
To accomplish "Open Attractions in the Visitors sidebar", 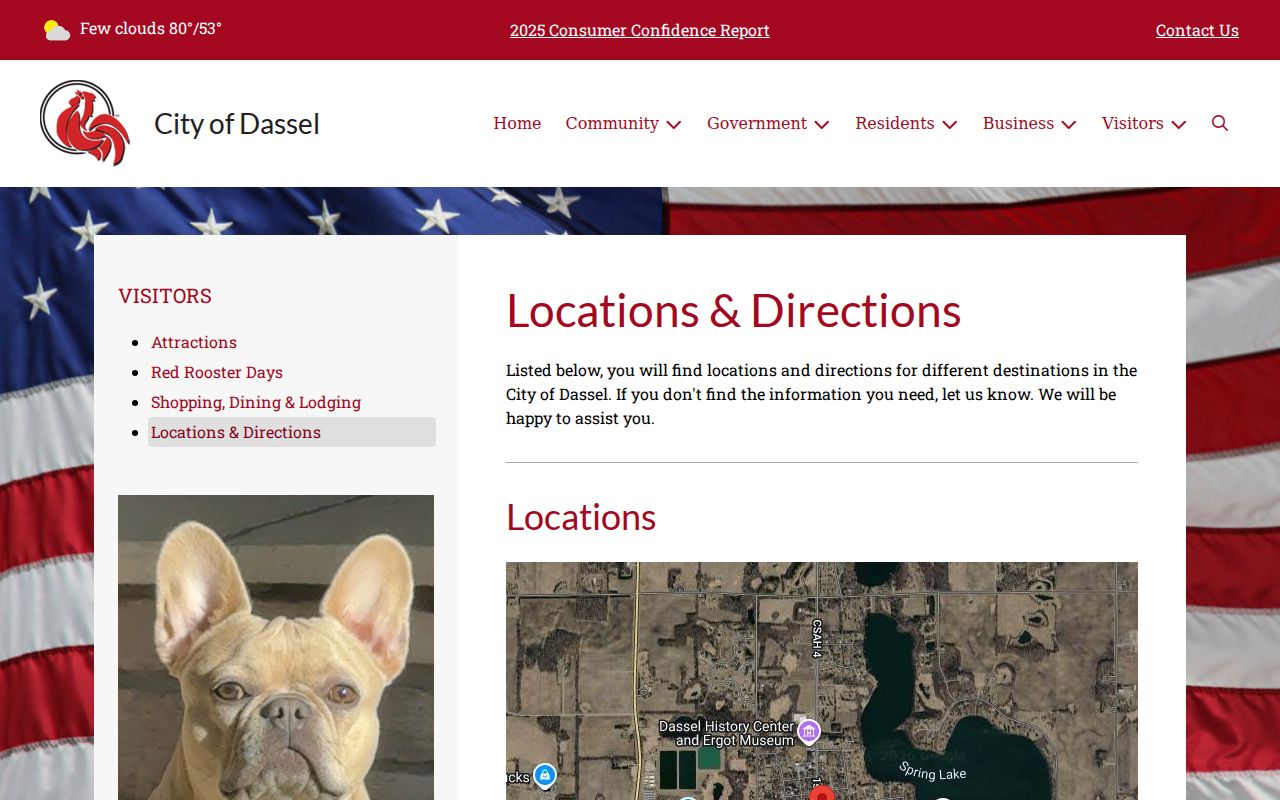I will (194, 342).
